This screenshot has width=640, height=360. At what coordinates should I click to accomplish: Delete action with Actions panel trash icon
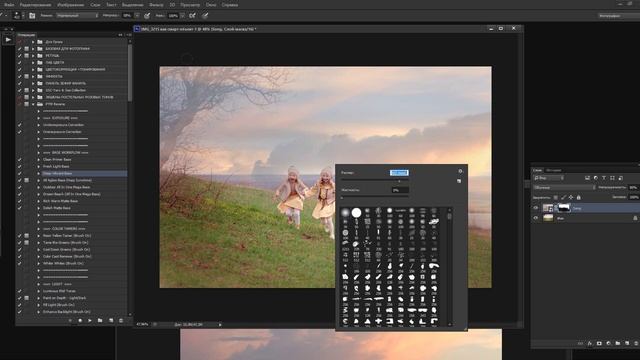(x=121, y=320)
